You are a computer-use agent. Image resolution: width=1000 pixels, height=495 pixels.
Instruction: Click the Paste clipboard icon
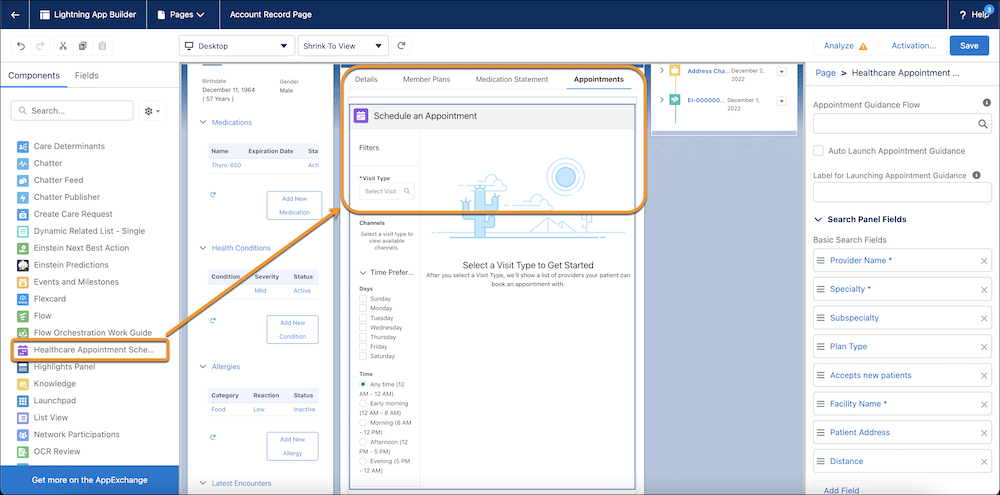click(x=102, y=46)
